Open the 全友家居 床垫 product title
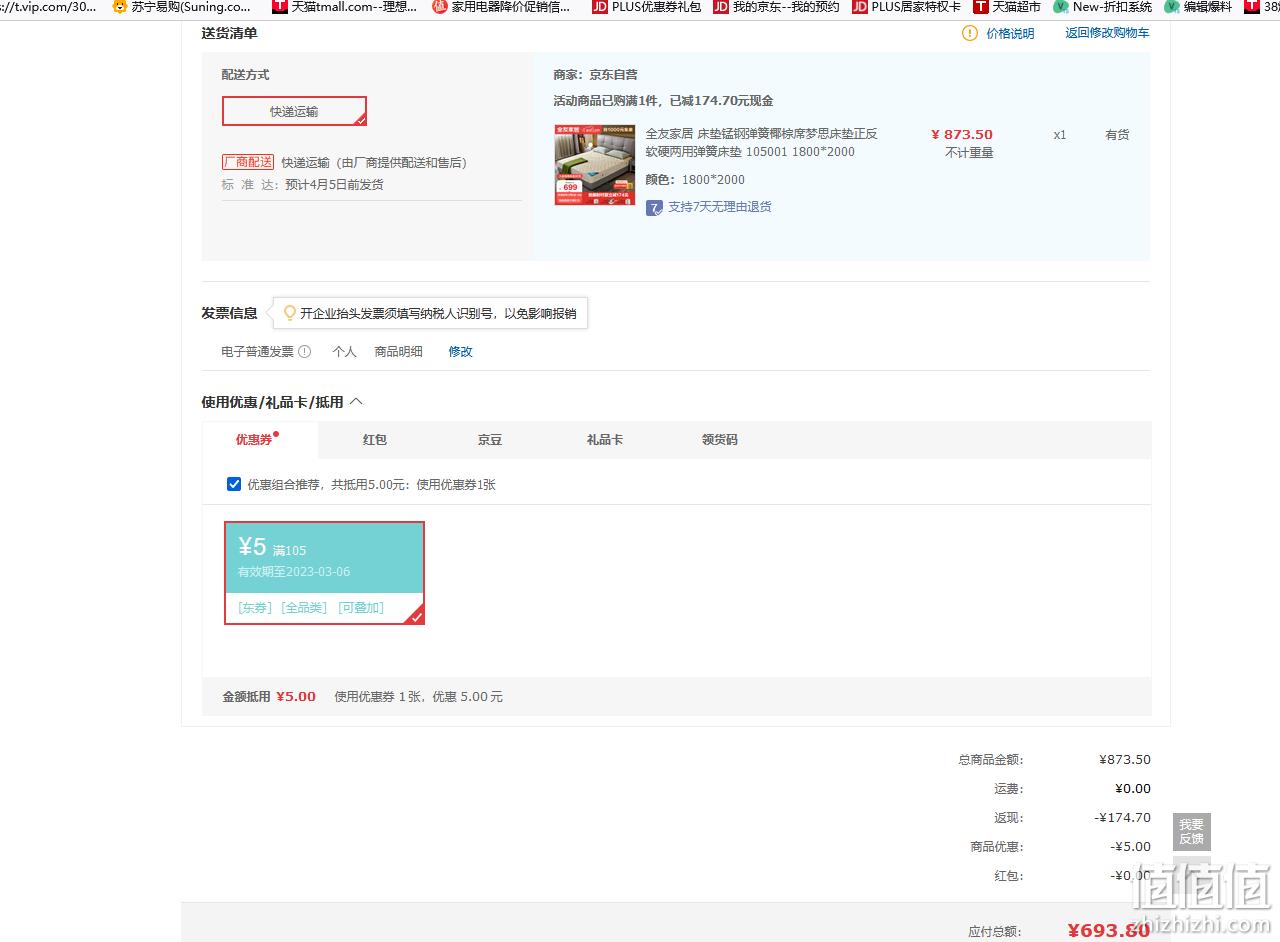The image size is (1280, 942). pos(761,143)
